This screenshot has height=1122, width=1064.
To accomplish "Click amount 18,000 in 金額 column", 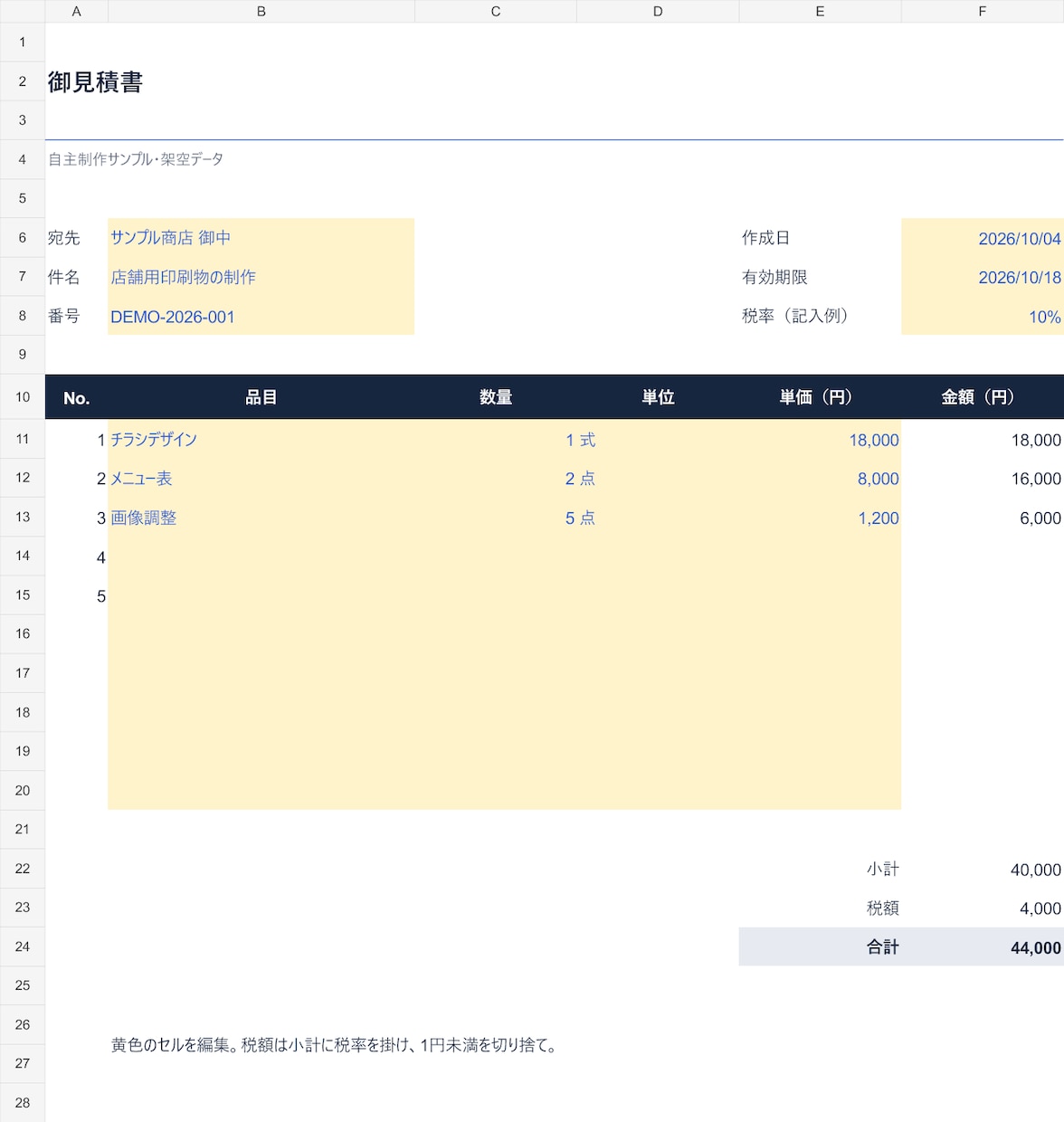I will tap(983, 439).
